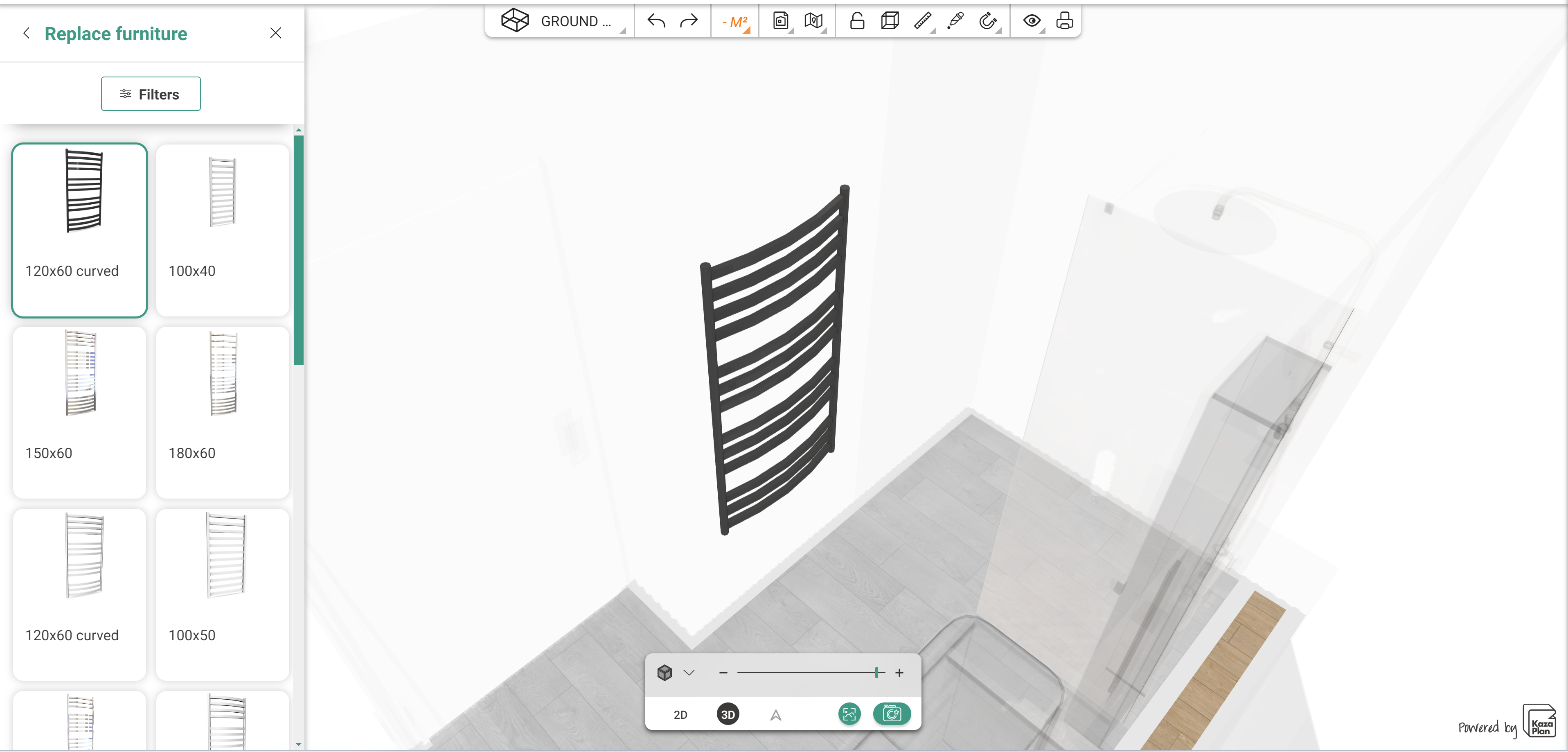This screenshot has height=752, width=1568.
Task: Select the eyedropper tool
Action: click(x=955, y=21)
